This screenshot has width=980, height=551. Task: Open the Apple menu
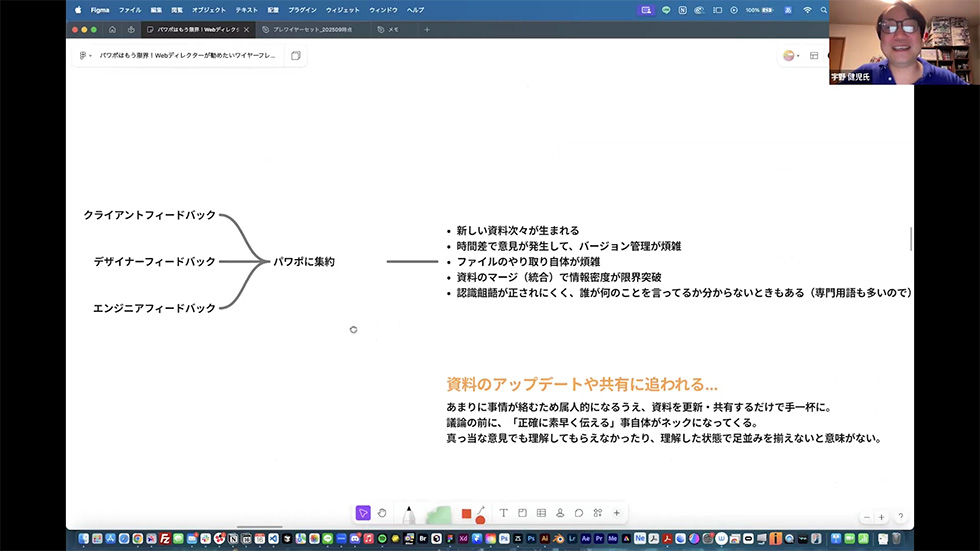[78, 10]
